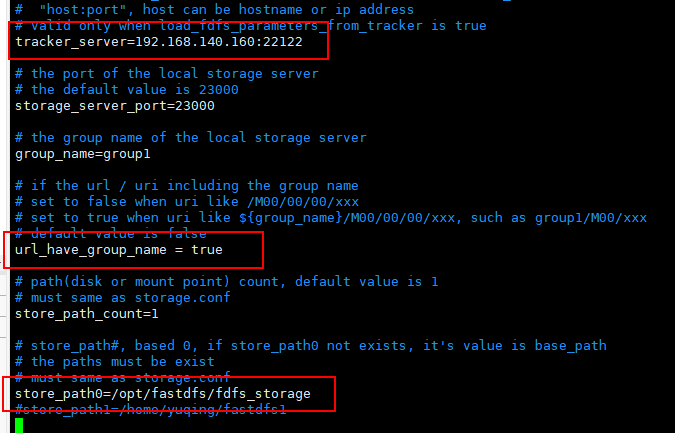
Task: Click comment about url / uri including group name
Action: pos(187,185)
